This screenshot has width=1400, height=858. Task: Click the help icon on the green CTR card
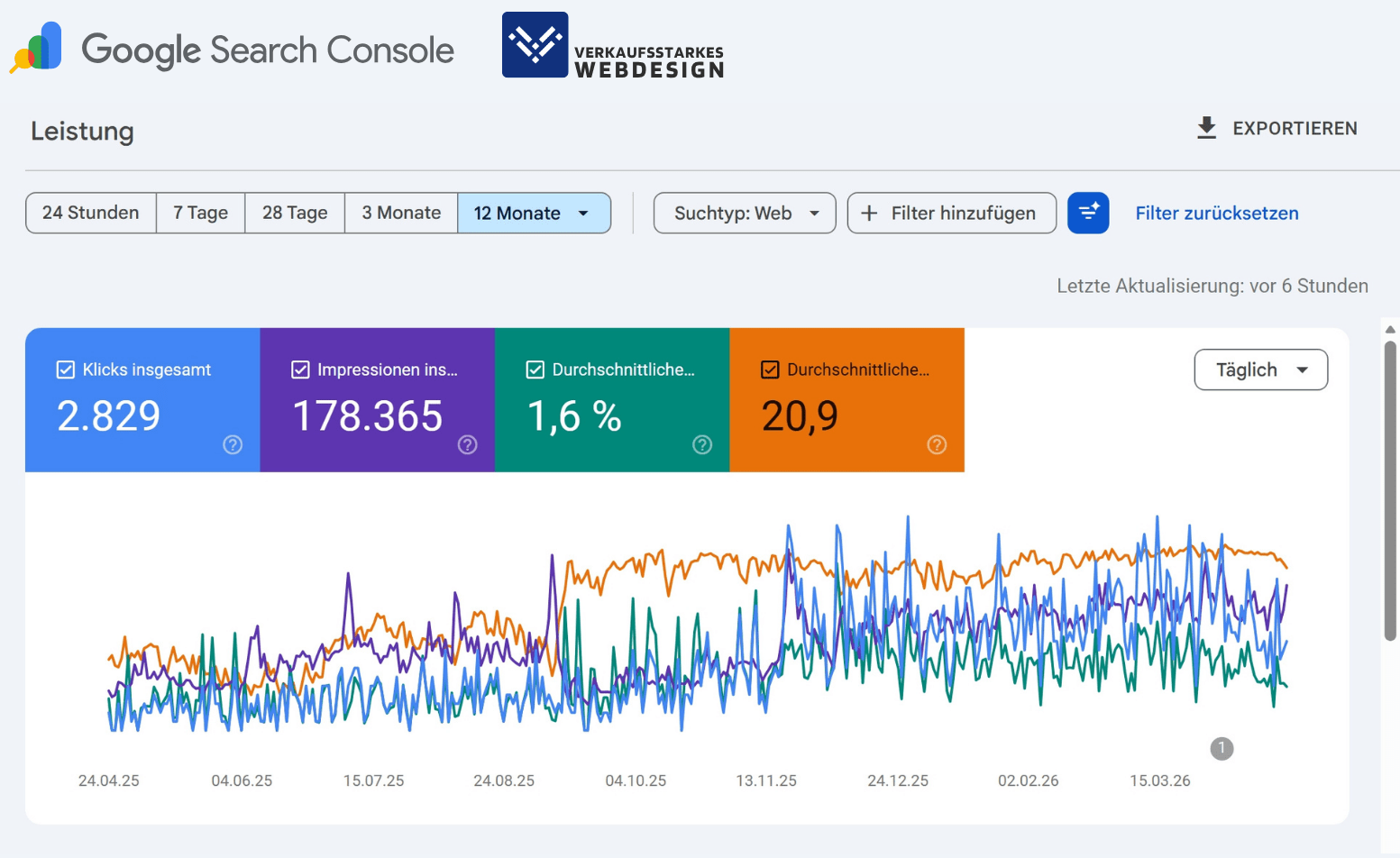click(x=702, y=444)
